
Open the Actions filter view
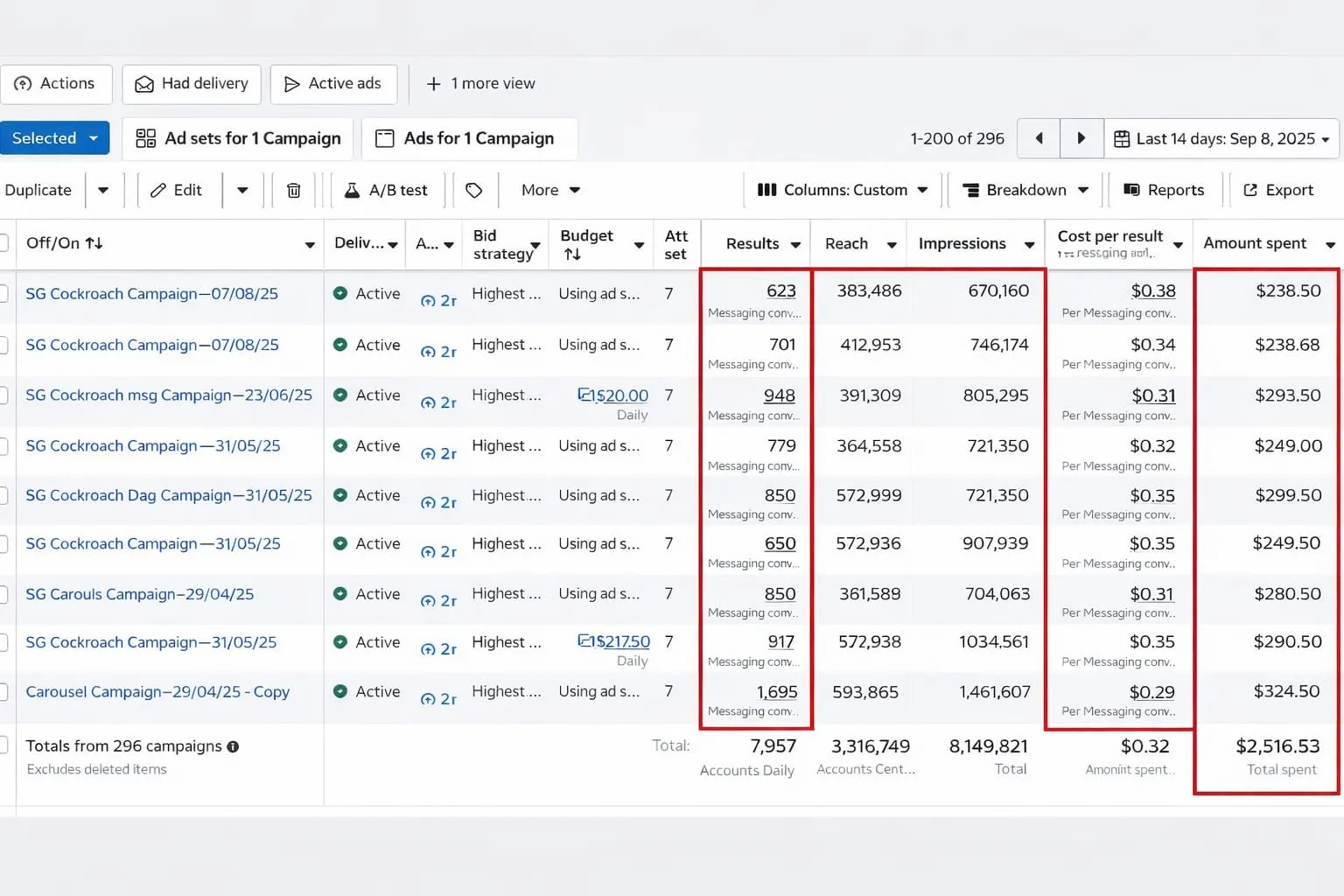tap(56, 84)
